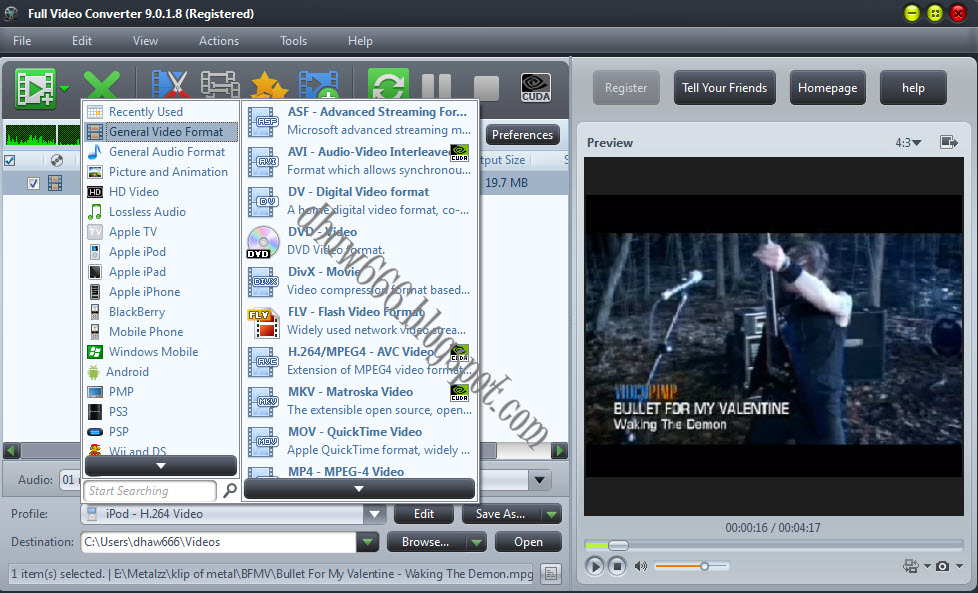The height and width of the screenshot is (593, 978).
Task: Open the Edit menu
Action: [82, 41]
